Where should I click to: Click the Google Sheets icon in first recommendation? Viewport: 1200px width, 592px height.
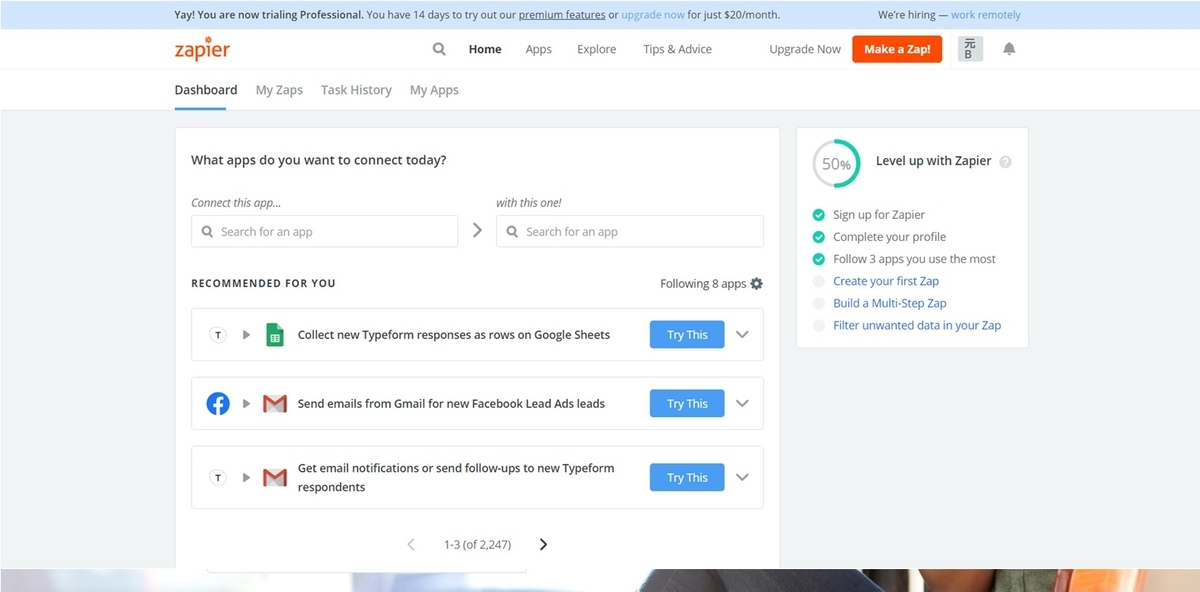pyautogui.click(x=275, y=335)
